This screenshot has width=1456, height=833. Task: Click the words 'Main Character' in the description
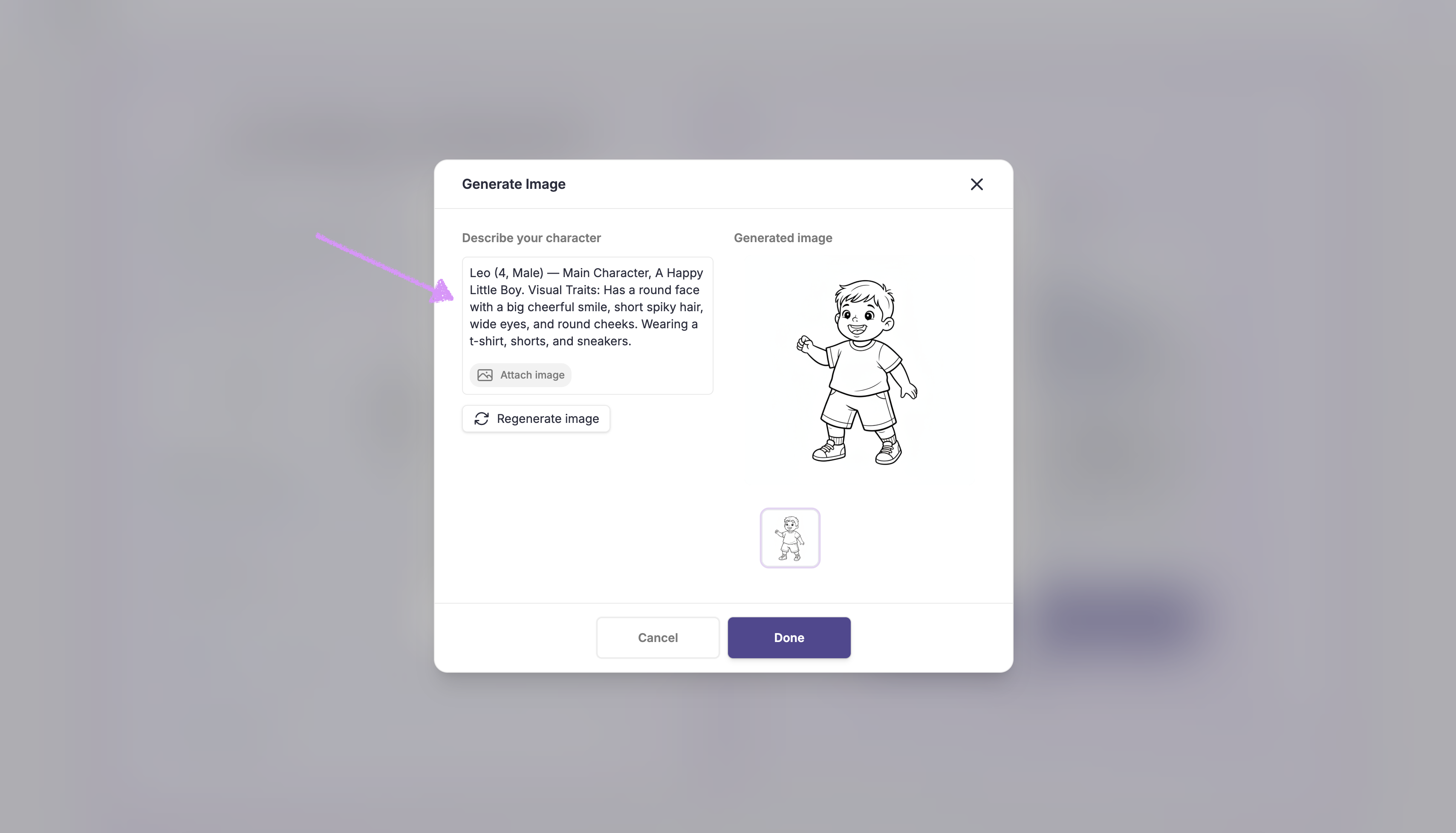[606, 273]
